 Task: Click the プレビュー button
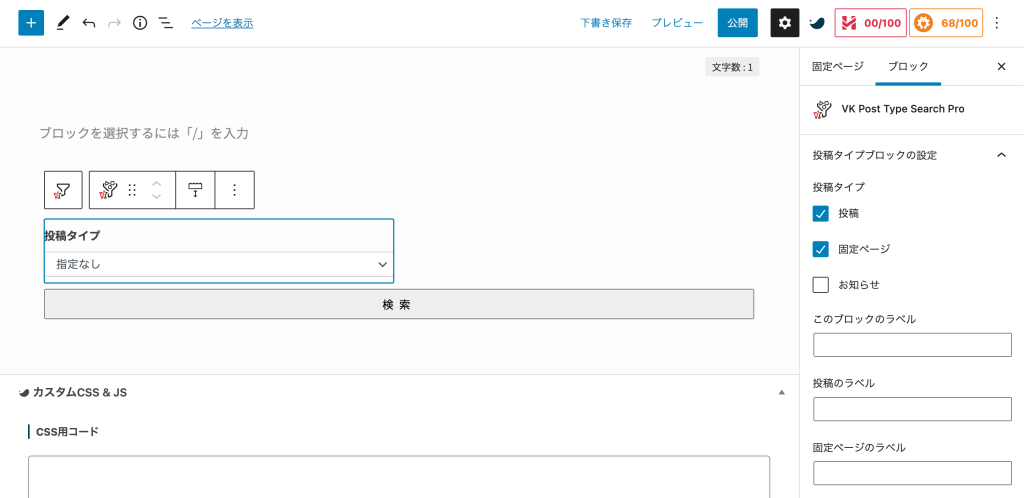click(x=677, y=23)
